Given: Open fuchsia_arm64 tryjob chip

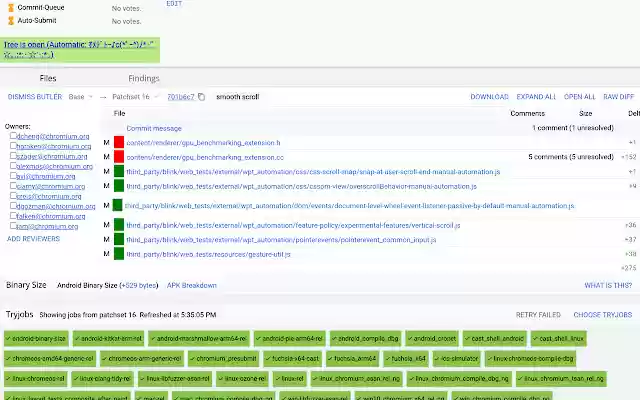Looking at the screenshot, I should tap(352, 358).
